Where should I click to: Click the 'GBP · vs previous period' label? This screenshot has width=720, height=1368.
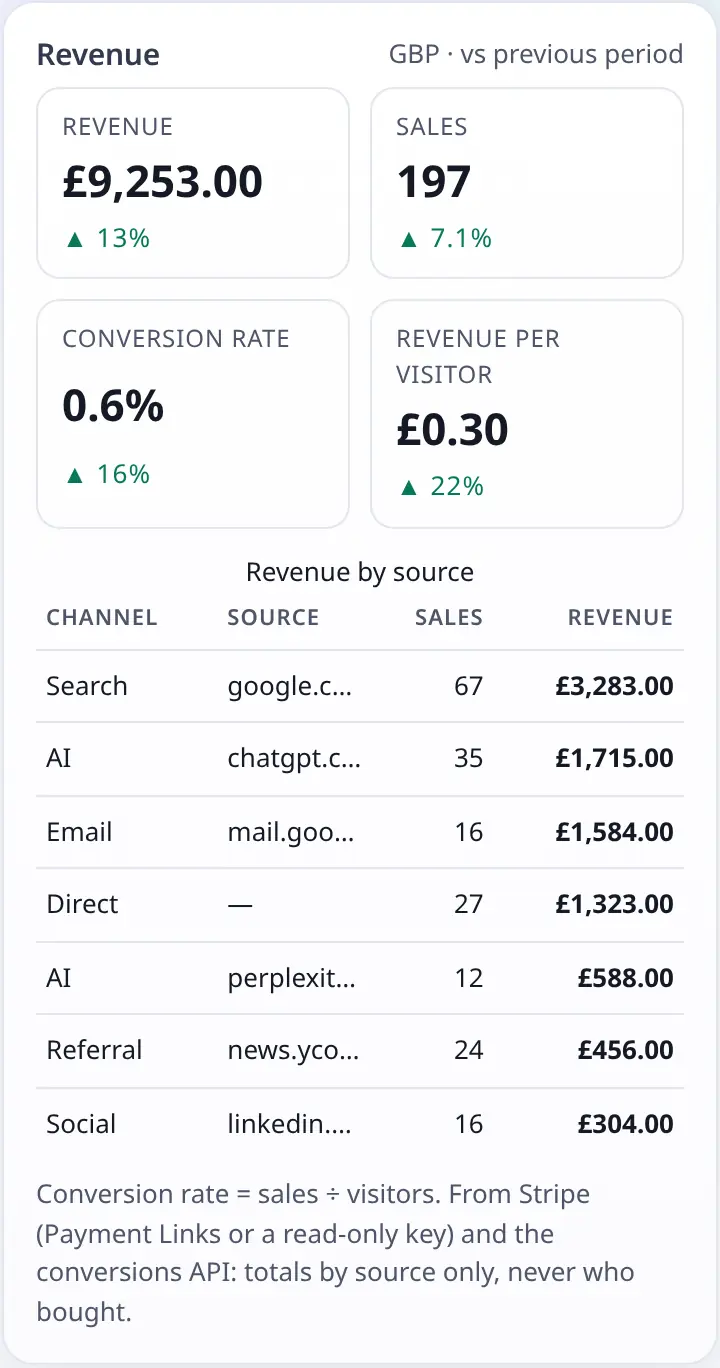tap(536, 54)
